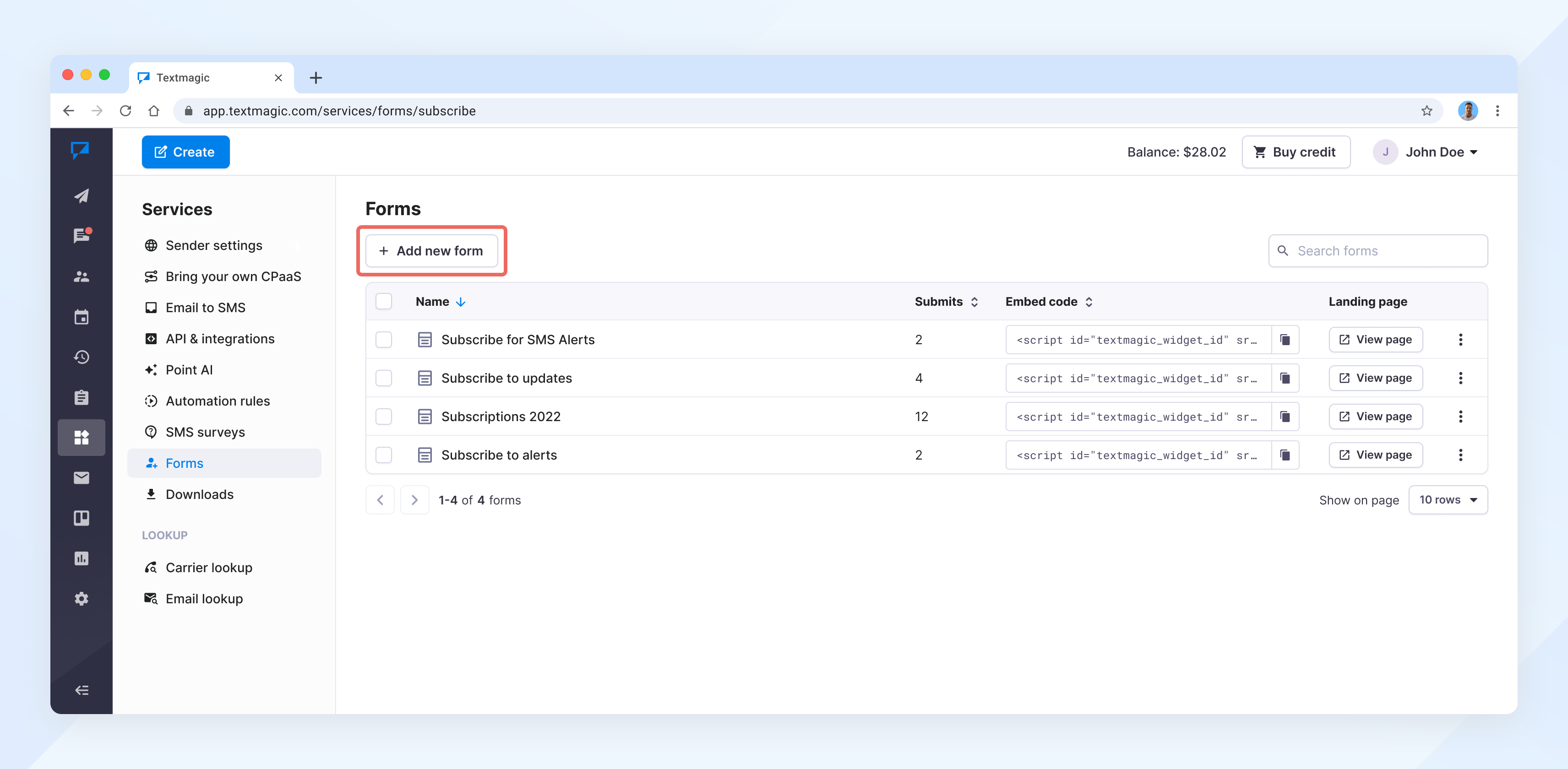Screen dimensions: 1568x769
Task: Open the Services widgets icon in sidebar
Action: click(x=82, y=438)
